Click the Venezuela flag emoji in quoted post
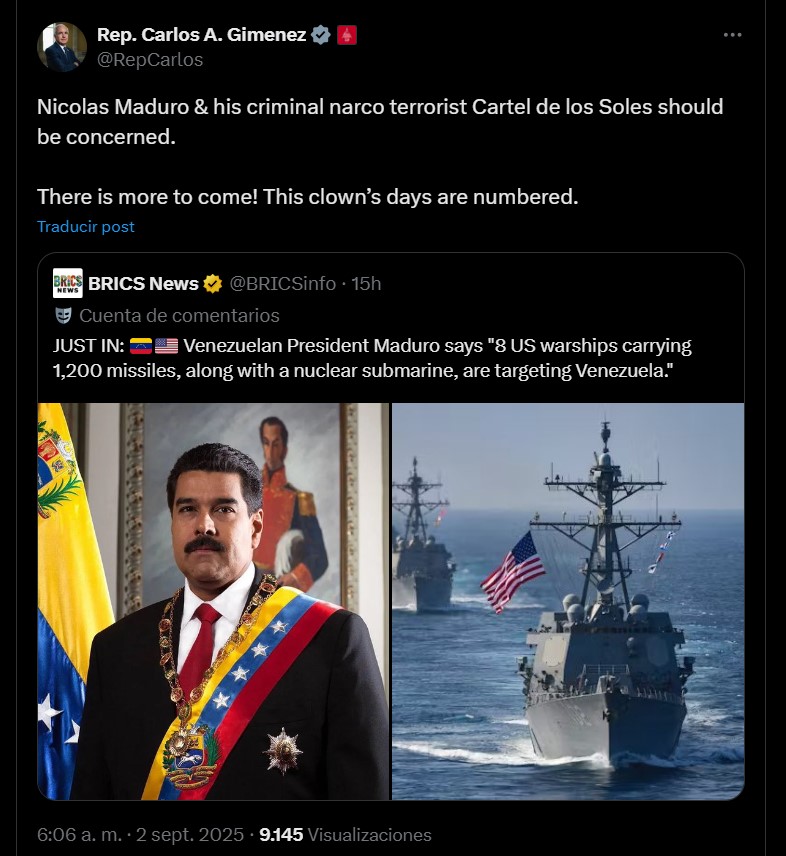This screenshot has height=856, width=786. coord(141,346)
